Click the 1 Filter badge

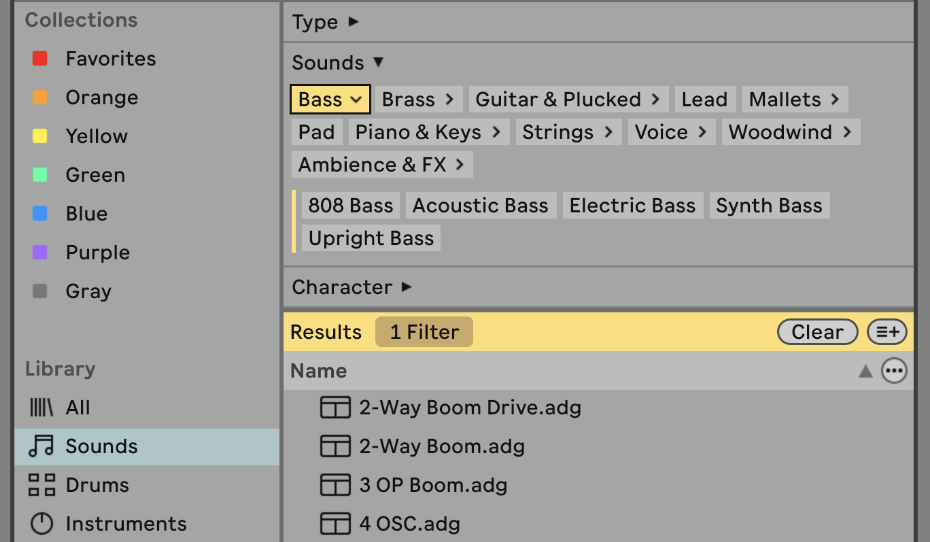coord(424,332)
